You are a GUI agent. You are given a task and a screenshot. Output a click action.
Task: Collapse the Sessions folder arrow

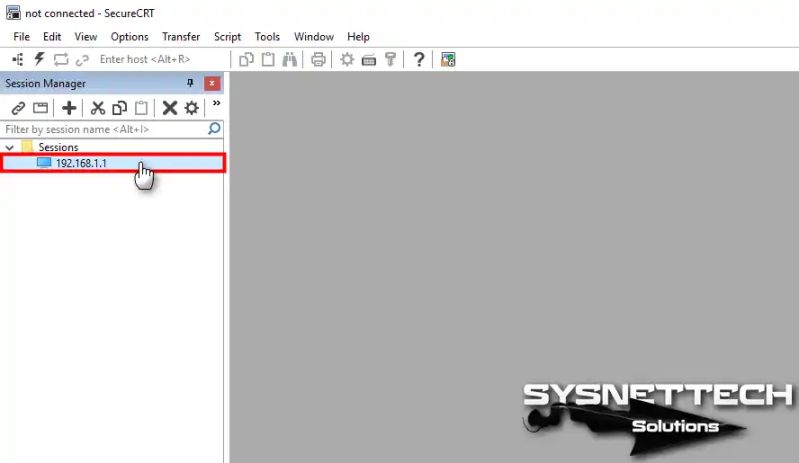tap(10, 148)
